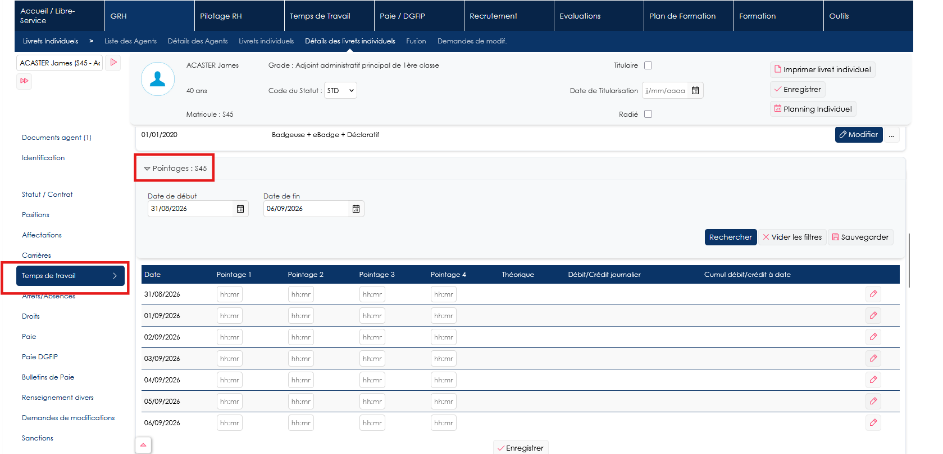Open Documents agent (1) in sidebar

click(x=57, y=138)
